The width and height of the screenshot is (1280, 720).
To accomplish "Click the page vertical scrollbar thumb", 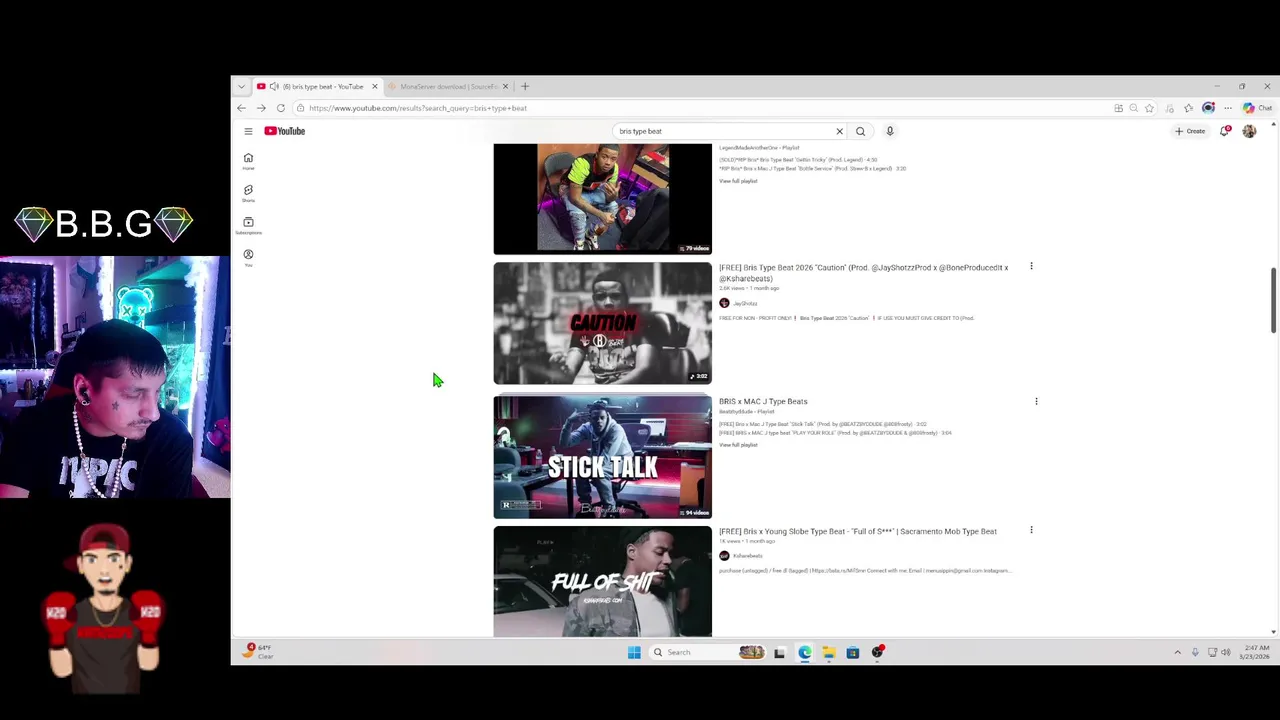I will point(1273,300).
